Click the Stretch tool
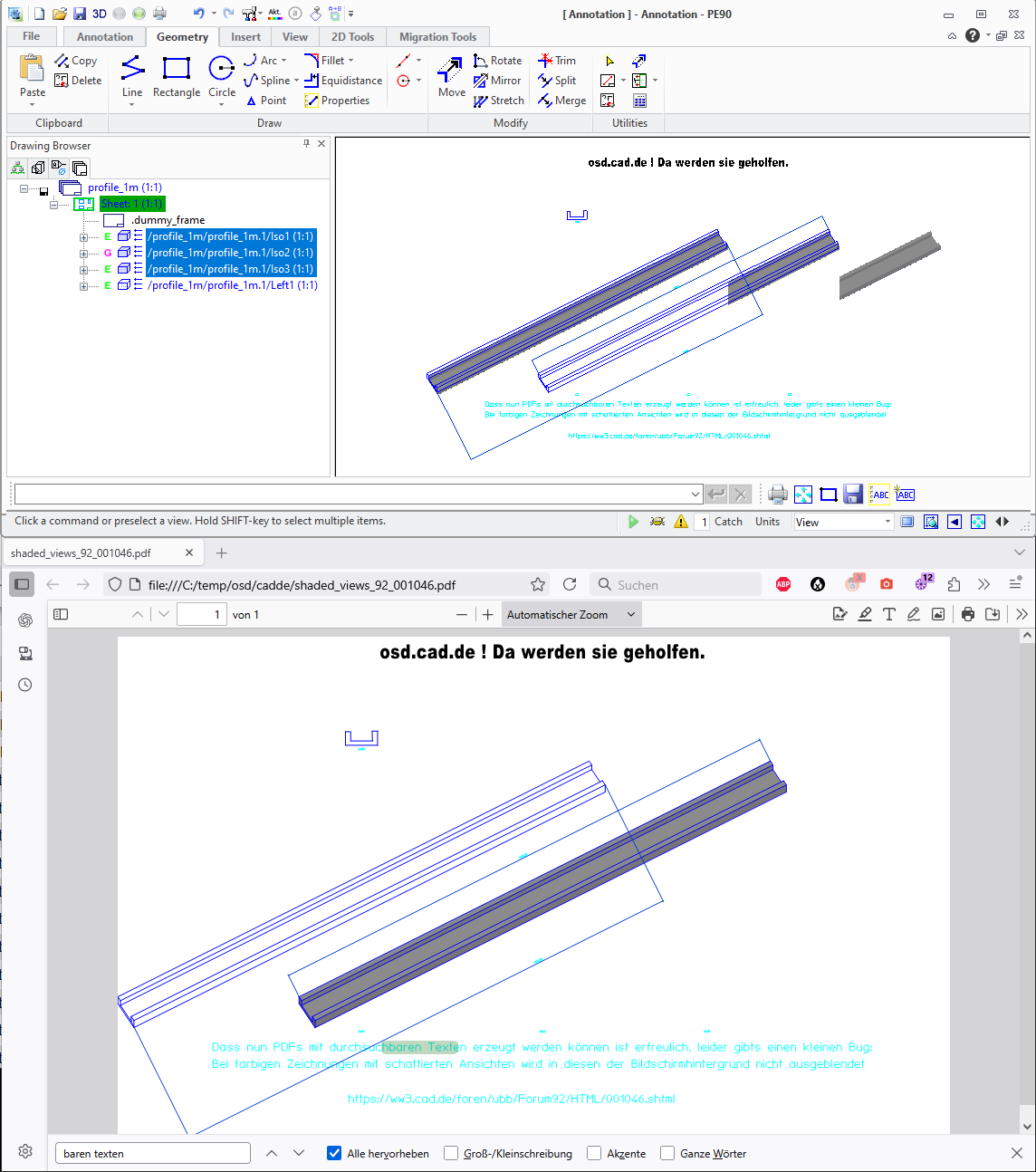The width and height of the screenshot is (1036, 1172). tap(498, 101)
